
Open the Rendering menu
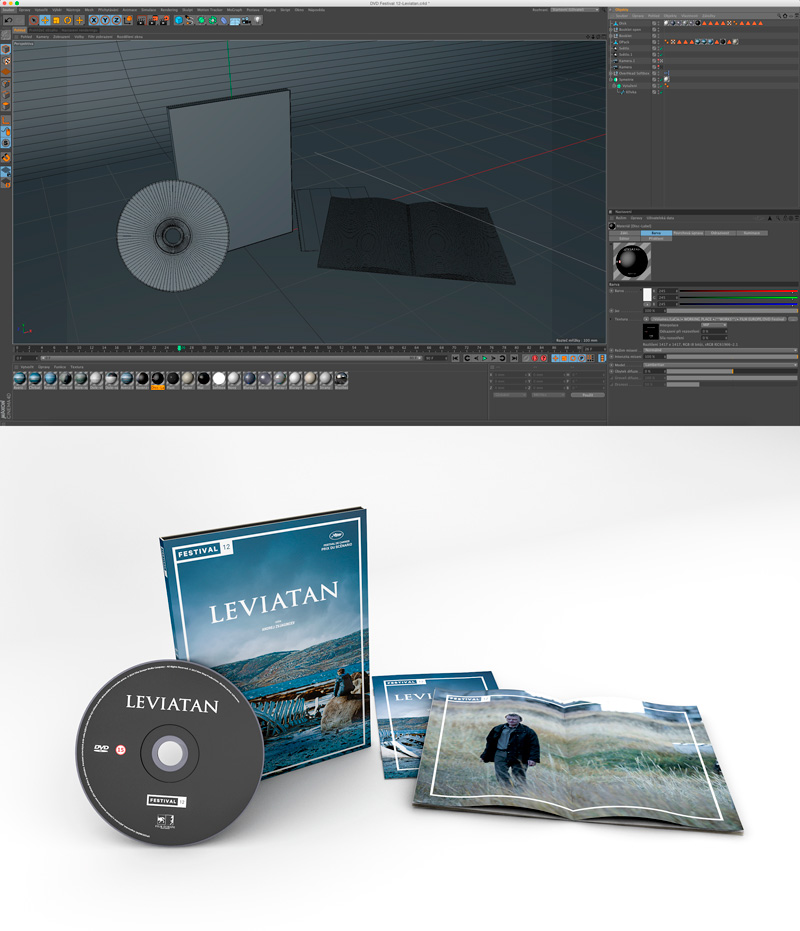[x=169, y=10]
